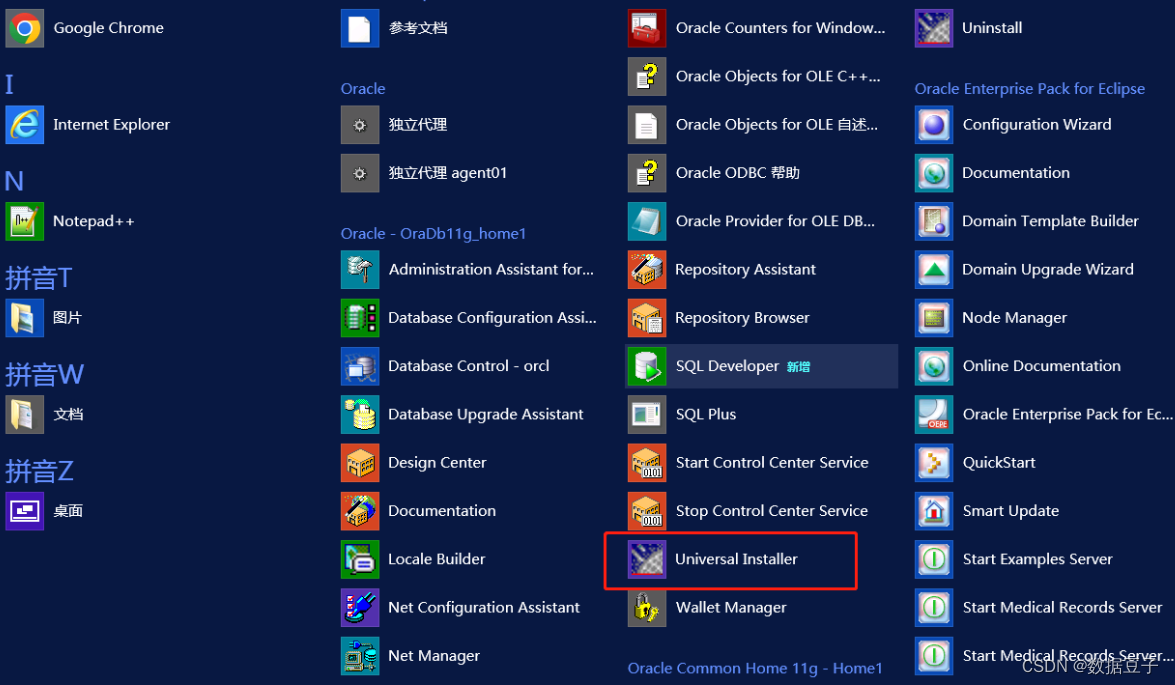Image resolution: width=1175 pixels, height=685 pixels.
Task: Click the Net Manager text label
Action: (x=434, y=657)
